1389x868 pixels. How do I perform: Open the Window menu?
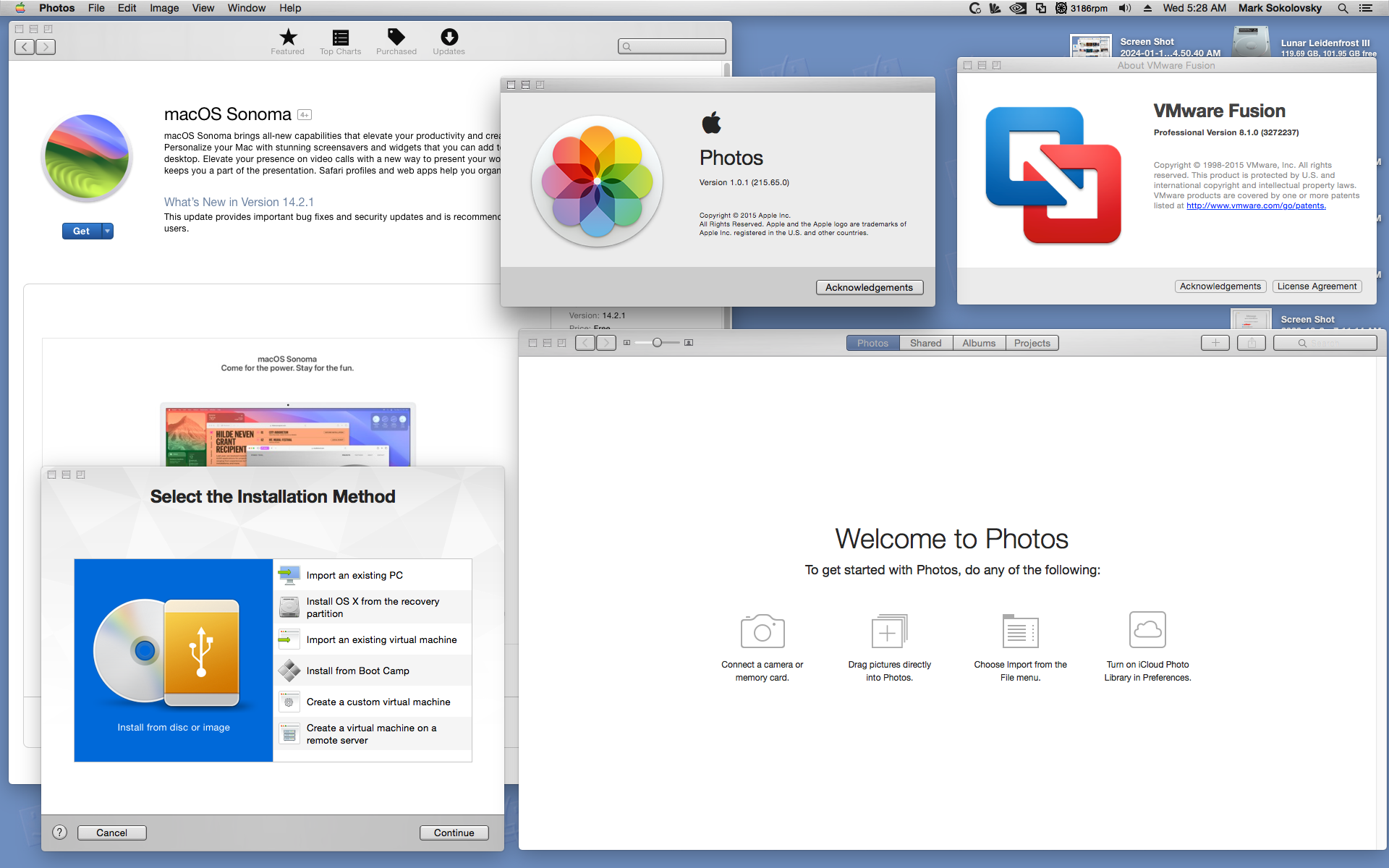[246, 8]
